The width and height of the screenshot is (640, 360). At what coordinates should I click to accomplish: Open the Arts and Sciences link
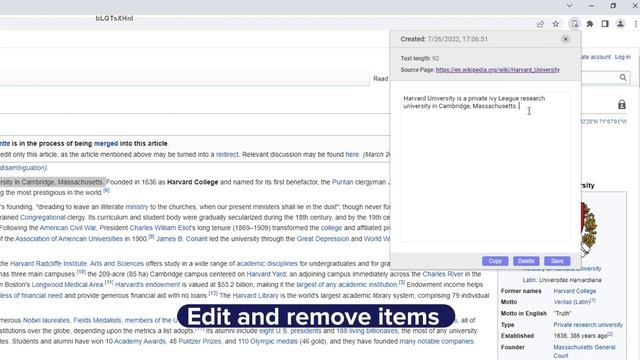[117, 264]
